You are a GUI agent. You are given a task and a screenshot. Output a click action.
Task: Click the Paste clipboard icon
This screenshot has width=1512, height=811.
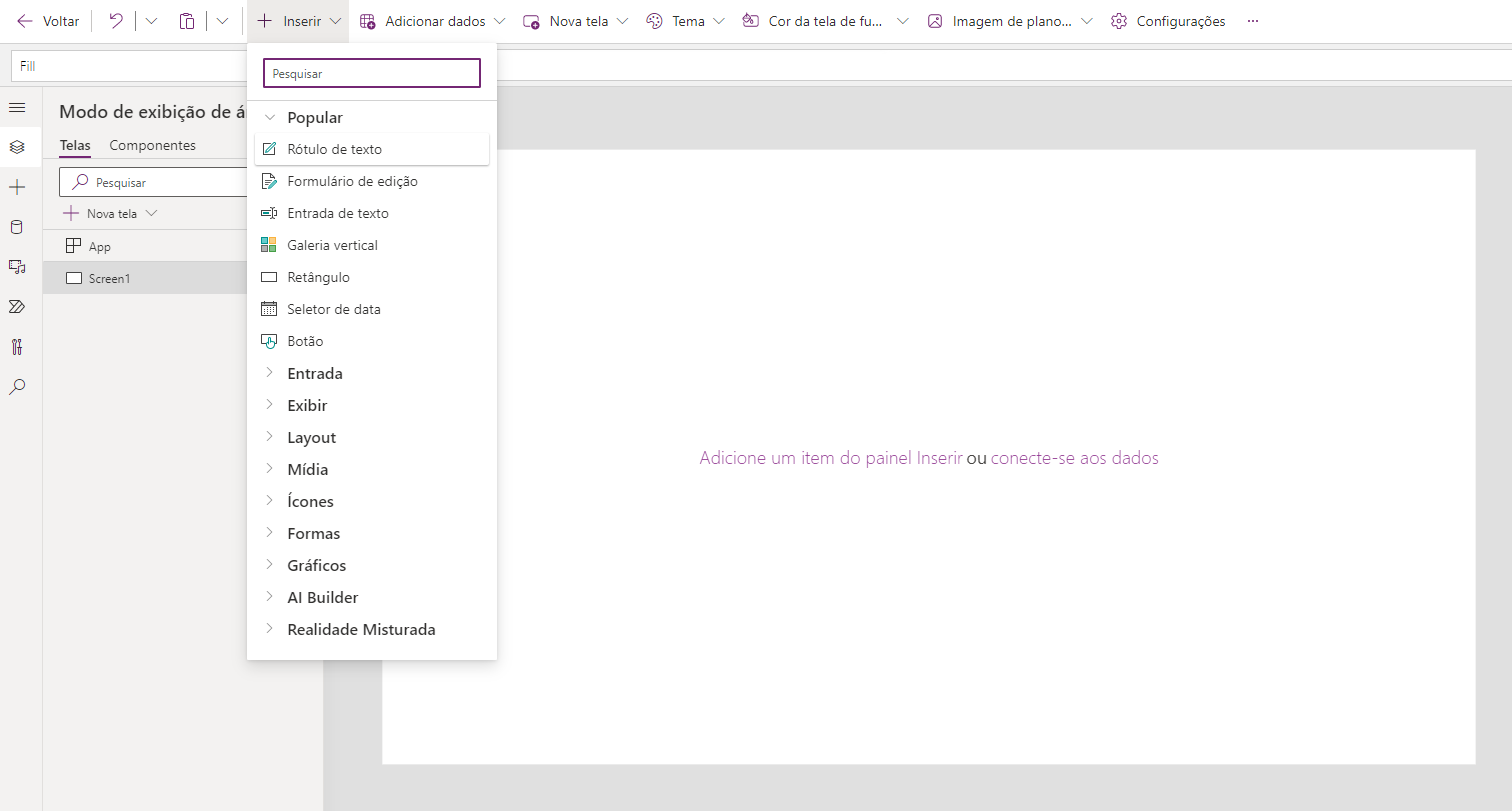point(187,21)
